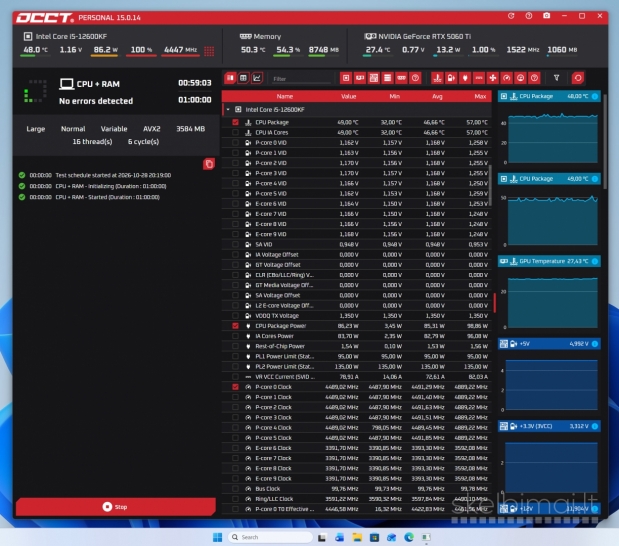Click blue dot on GPU Temperature graph header
This screenshot has height=546, width=619.
pyautogui.click(x=595, y=261)
